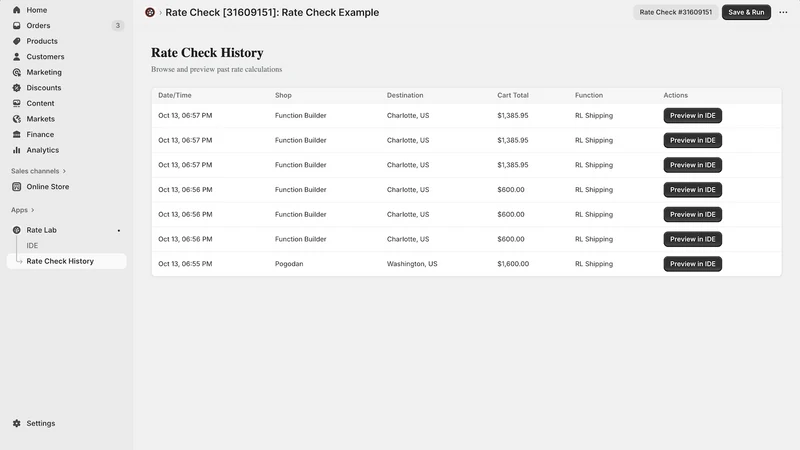The height and width of the screenshot is (450, 800).
Task: Expand the Apps section chevron
Action: [33, 210]
